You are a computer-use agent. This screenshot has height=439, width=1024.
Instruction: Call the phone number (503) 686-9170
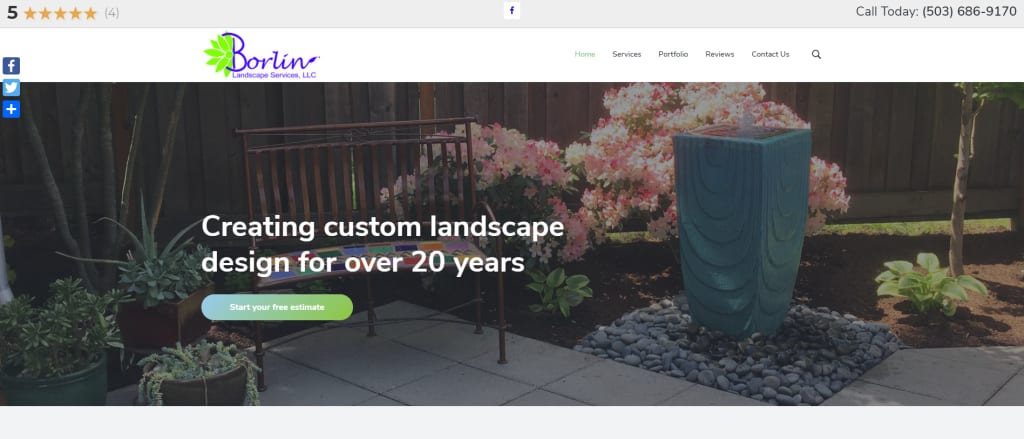click(x=969, y=12)
